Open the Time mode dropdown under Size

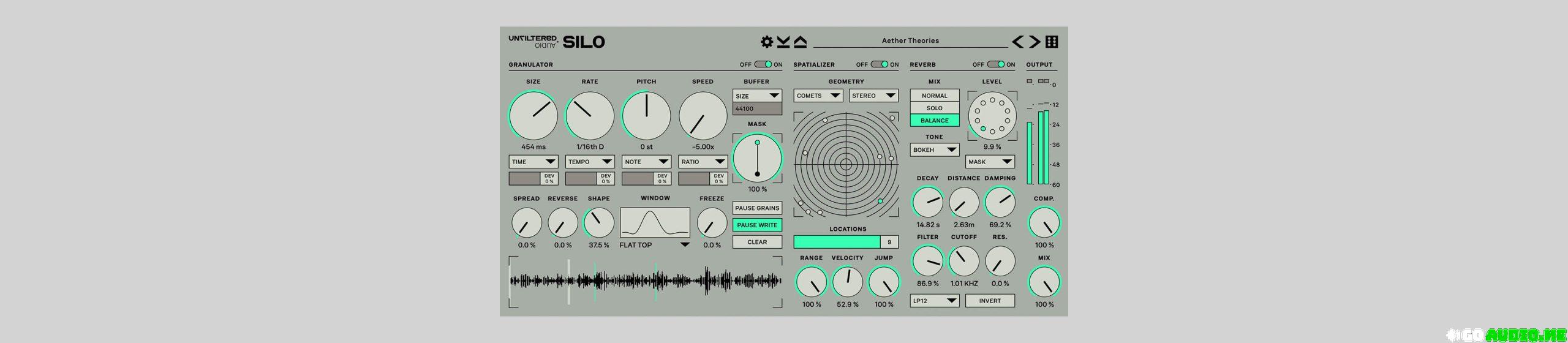(x=533, y=162)
